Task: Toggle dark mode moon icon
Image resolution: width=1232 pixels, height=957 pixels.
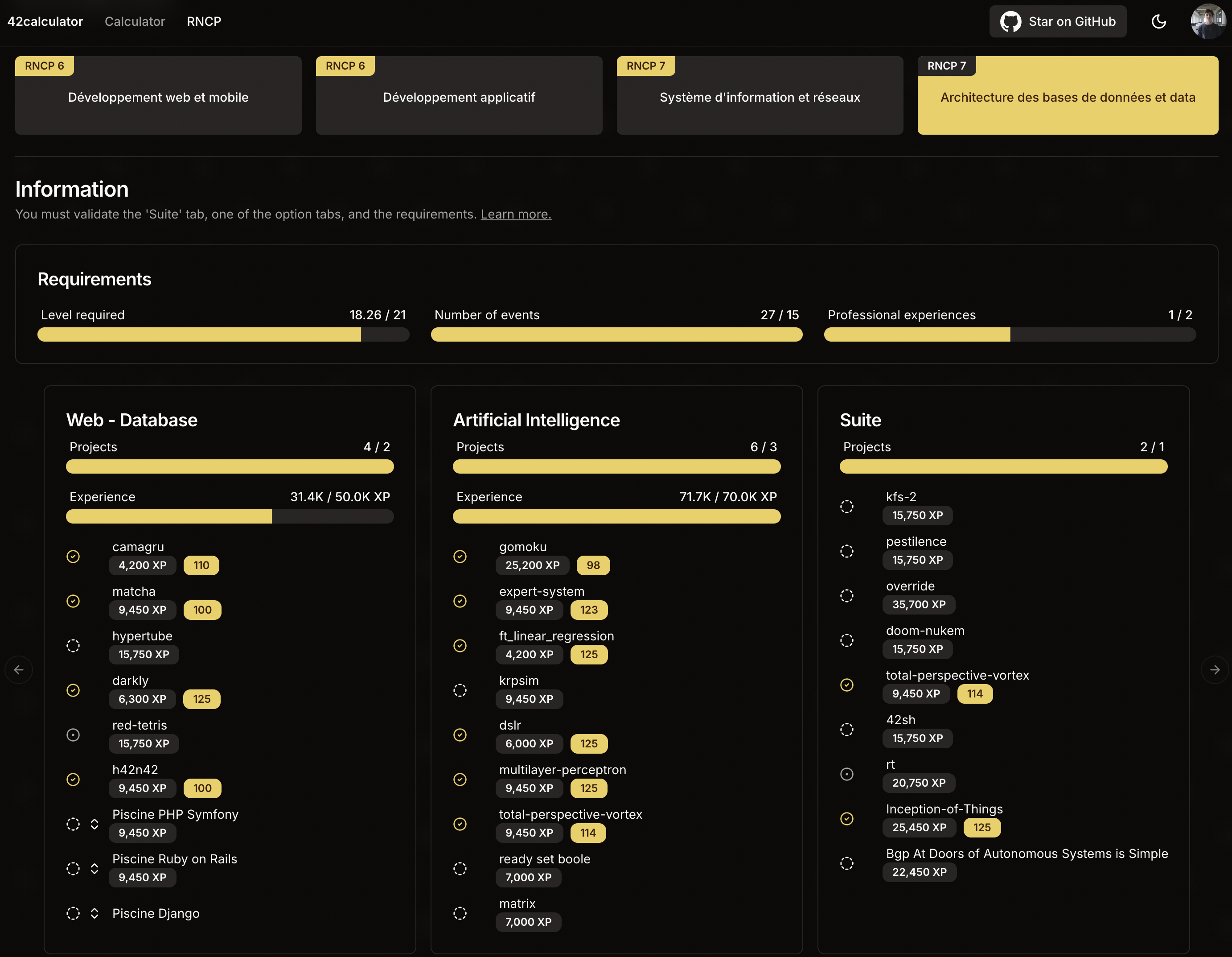Action: 1158,21
